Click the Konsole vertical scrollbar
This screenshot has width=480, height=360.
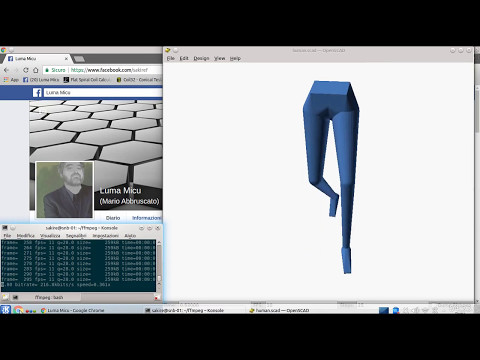[x=159, y=263]
